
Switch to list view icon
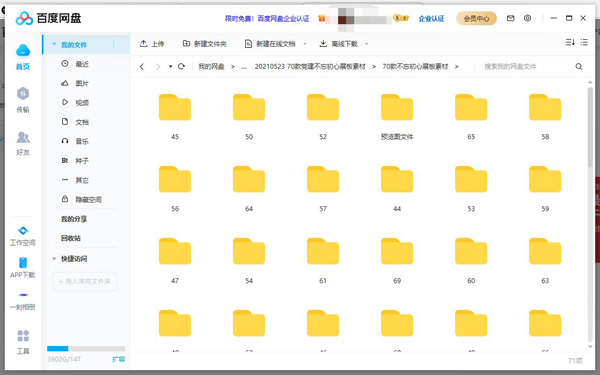[584, 42]
